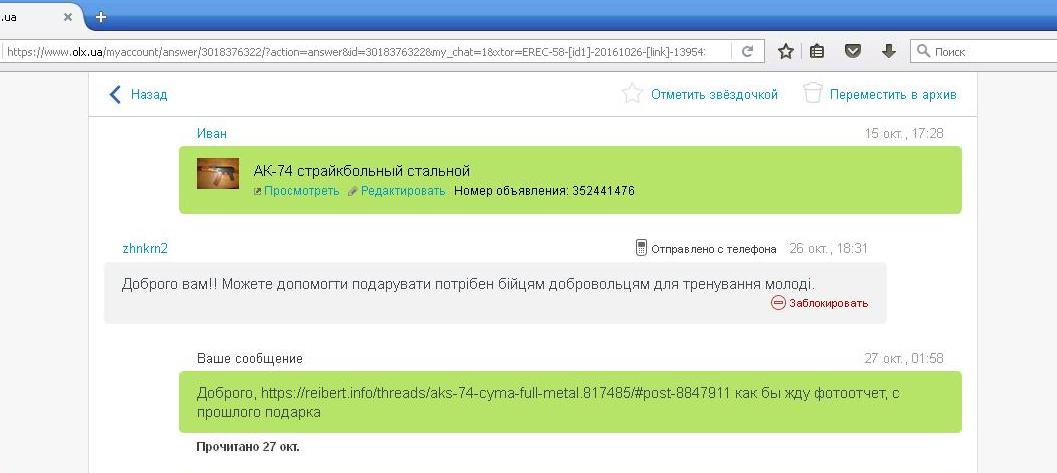The image size is (1057, 473).
Task: Click the phone icon near Отправлено с телефона
Action: pyautogui.click(x=641, y=248)
